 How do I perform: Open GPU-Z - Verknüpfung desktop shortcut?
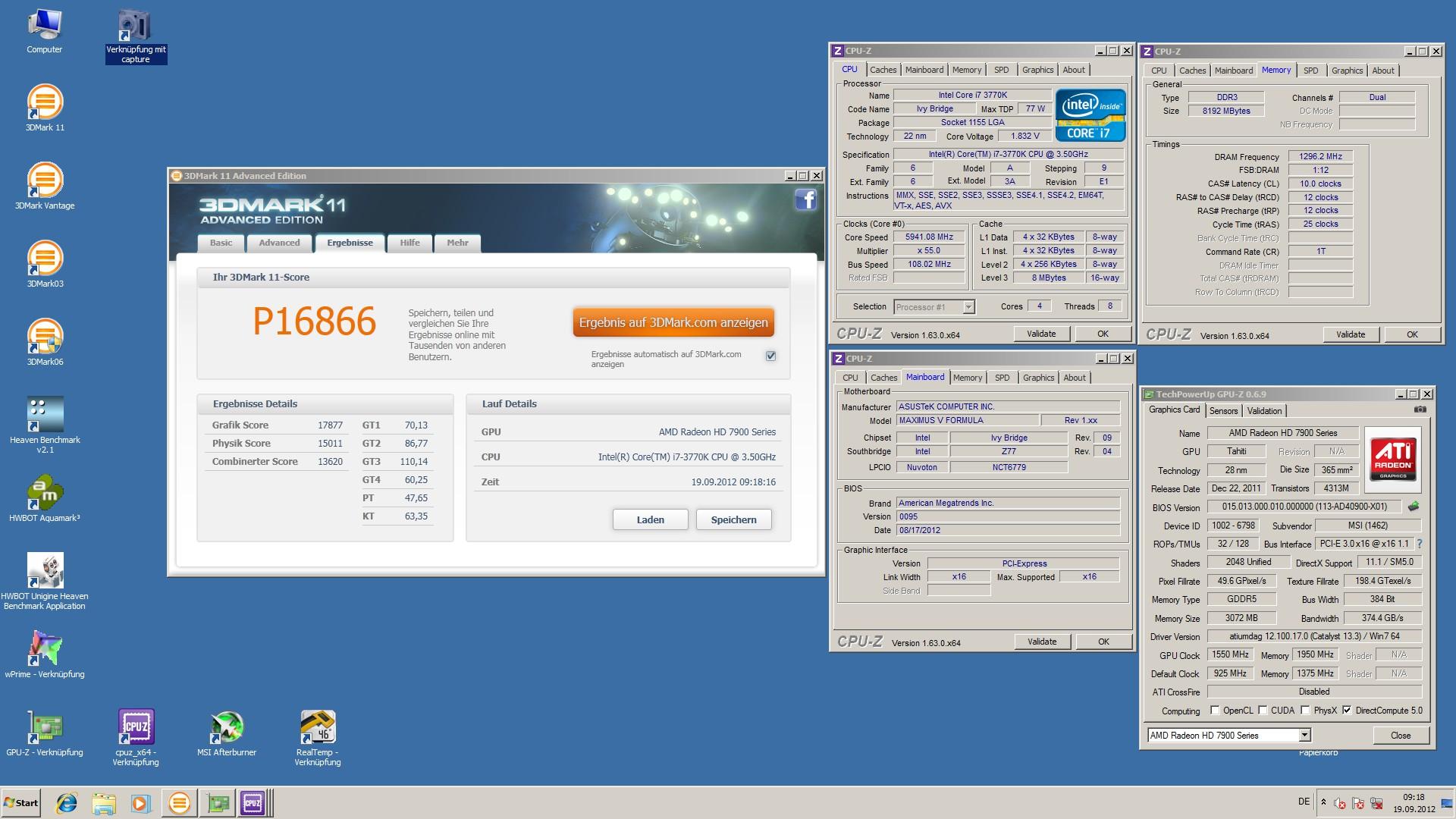[45, 733]
